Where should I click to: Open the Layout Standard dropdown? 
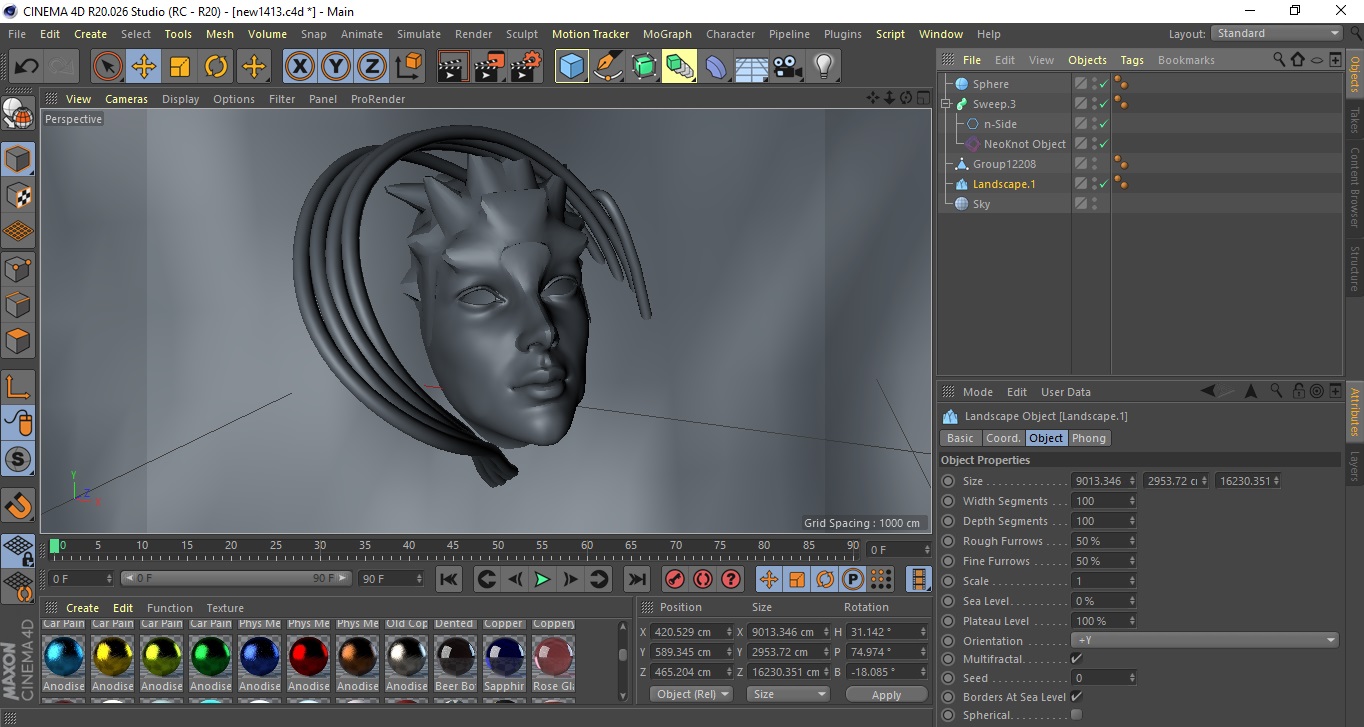(1277, 33)
